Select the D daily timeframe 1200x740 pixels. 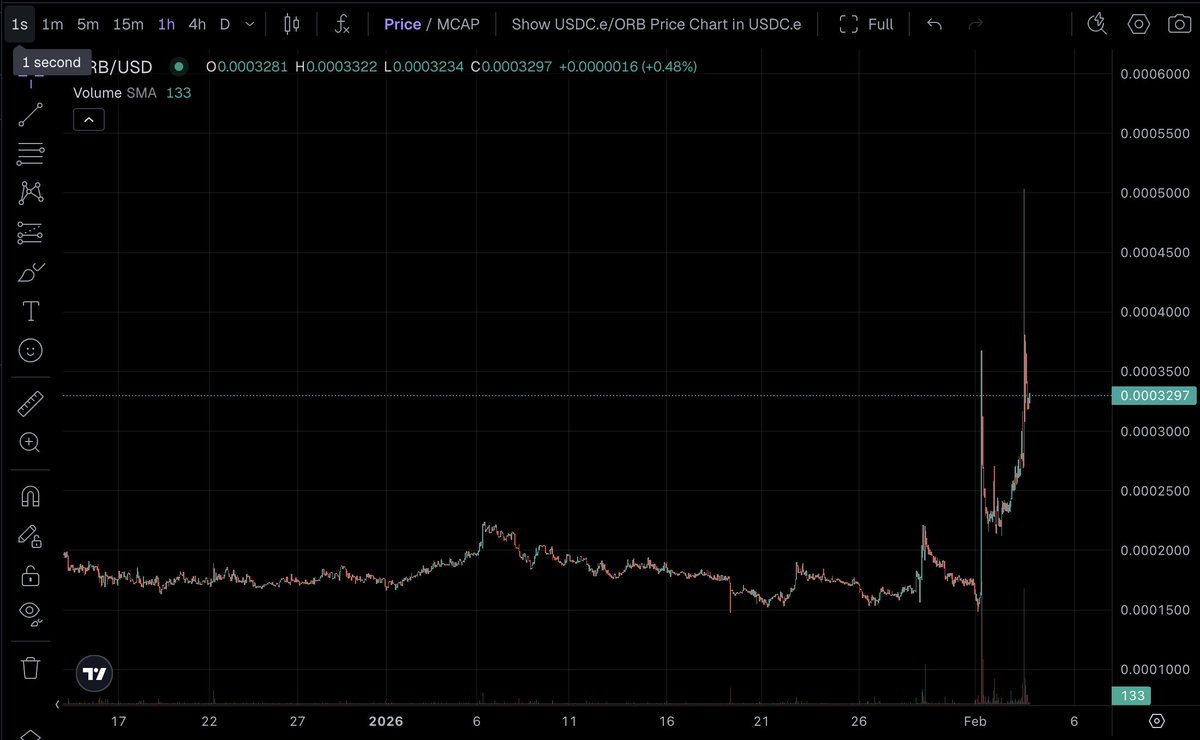click(225, 24)
